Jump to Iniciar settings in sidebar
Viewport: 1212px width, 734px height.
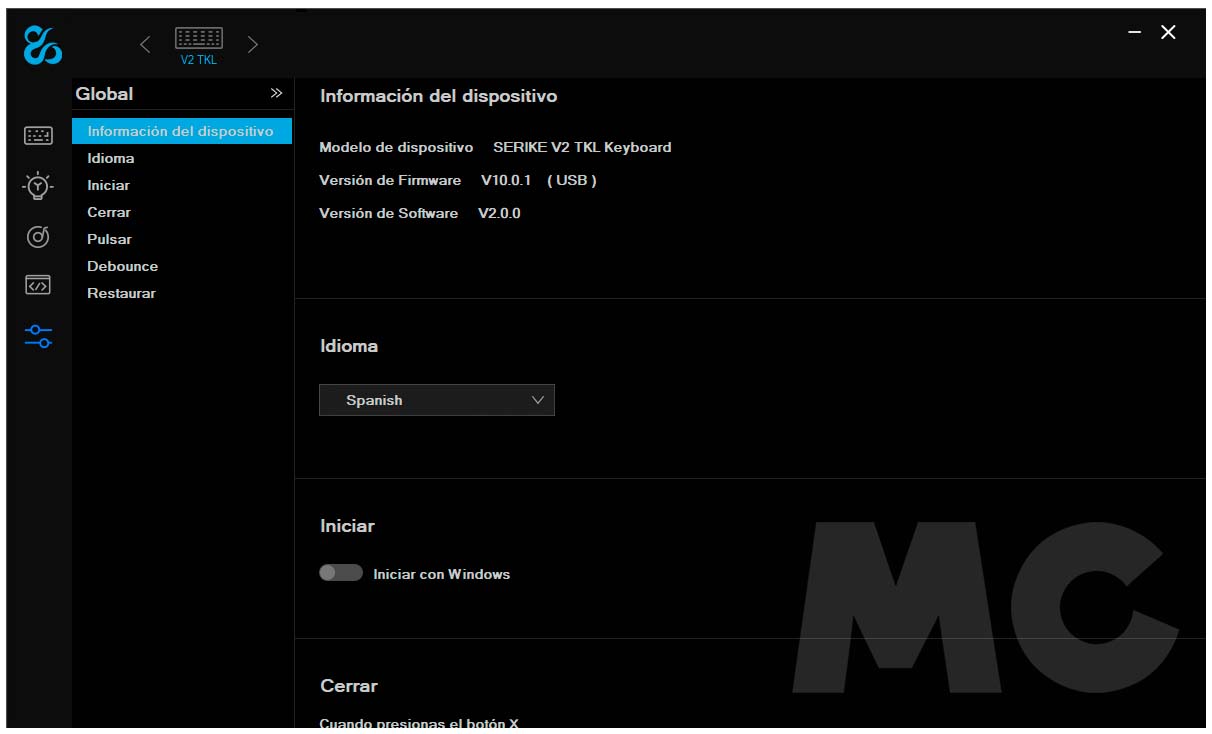pos(108,185)
